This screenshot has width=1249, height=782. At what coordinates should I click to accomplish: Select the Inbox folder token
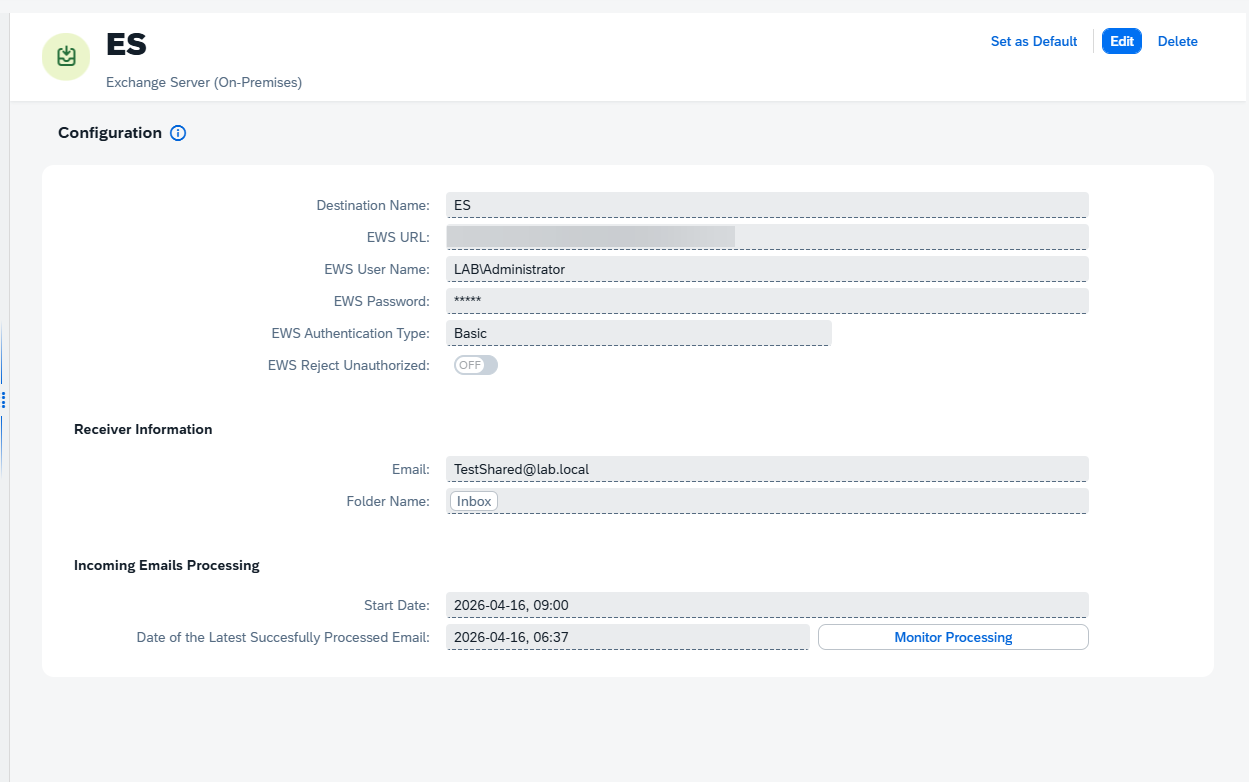[474, 501]
